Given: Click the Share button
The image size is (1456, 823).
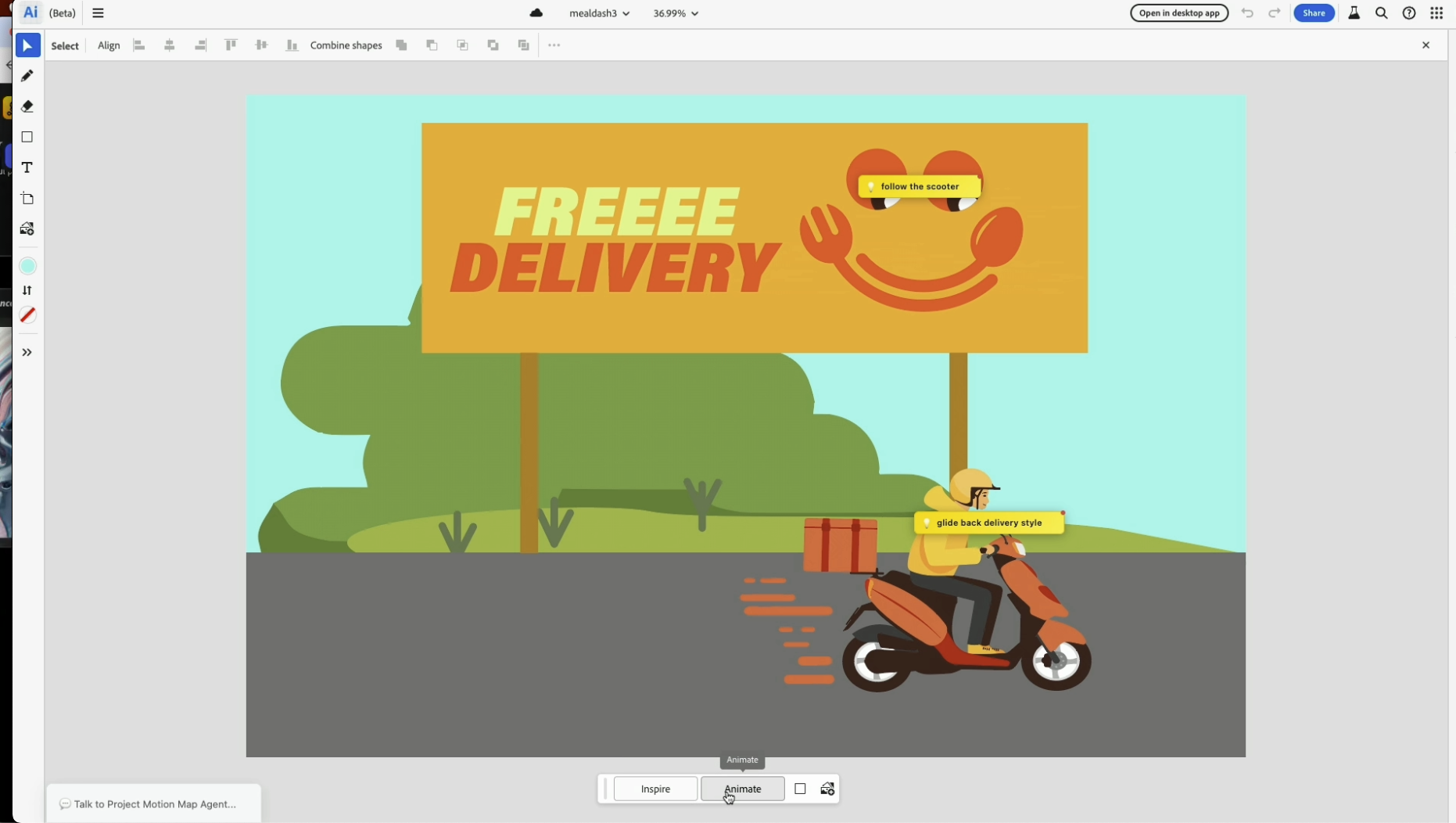Looking at the screenshot, I should click(x=1314, y=13).
